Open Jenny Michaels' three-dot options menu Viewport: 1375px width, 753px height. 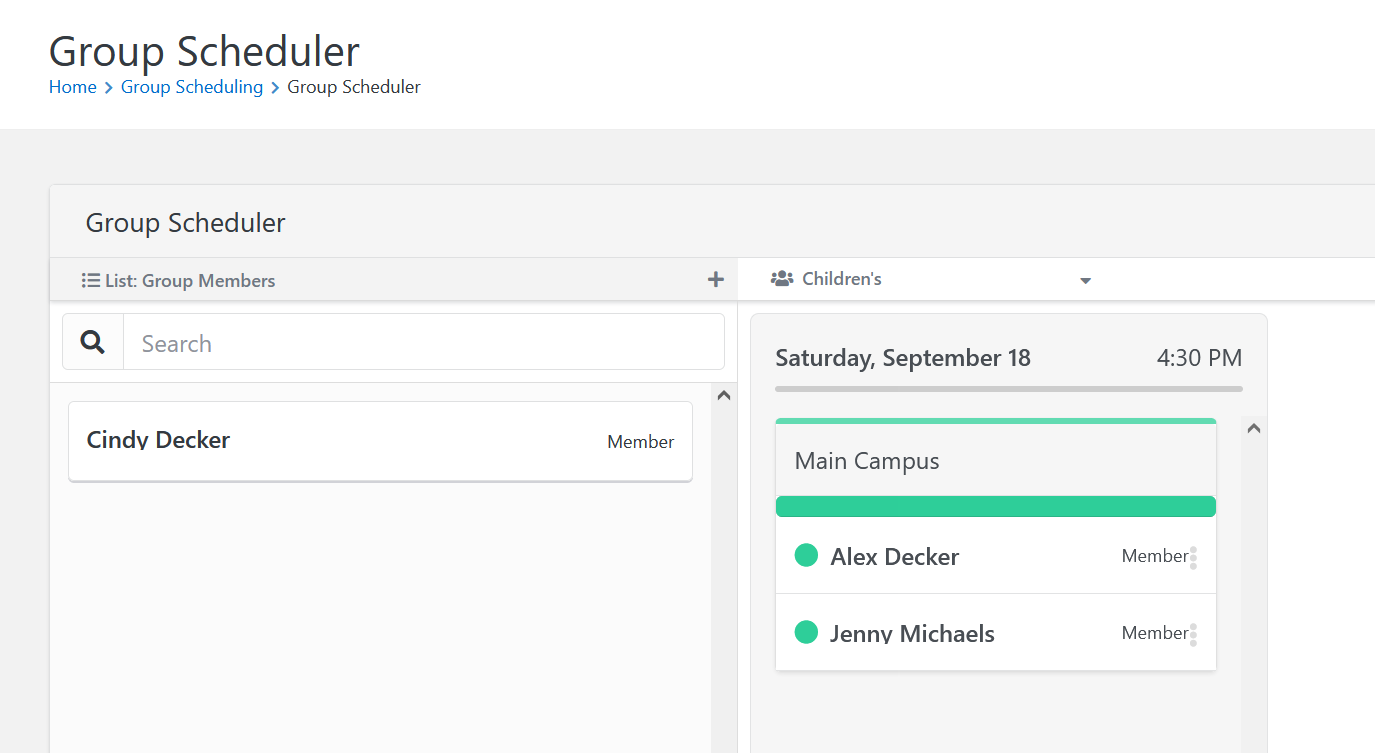click(x=1194, y=632)
